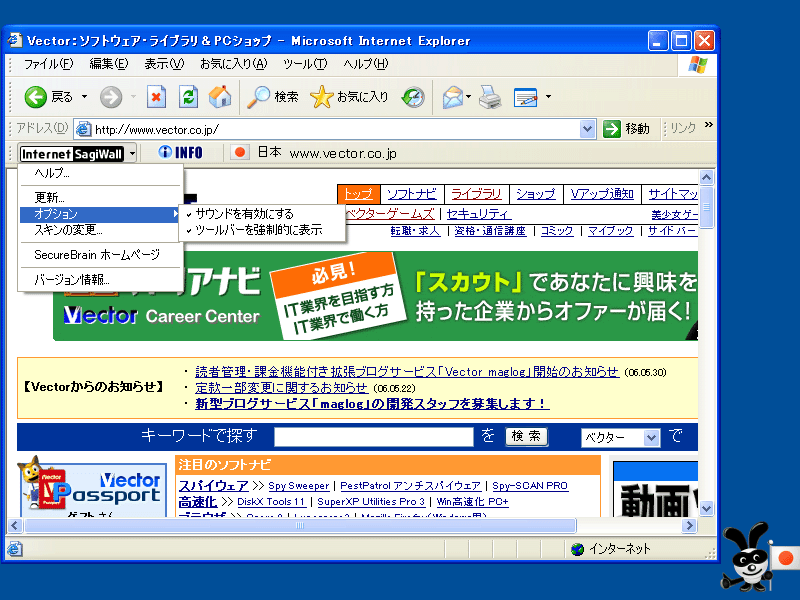Viewport: 800px width, 600px height.
Task: Select 'ヘルプ...' in SagiWall menu
Action: 101,173
